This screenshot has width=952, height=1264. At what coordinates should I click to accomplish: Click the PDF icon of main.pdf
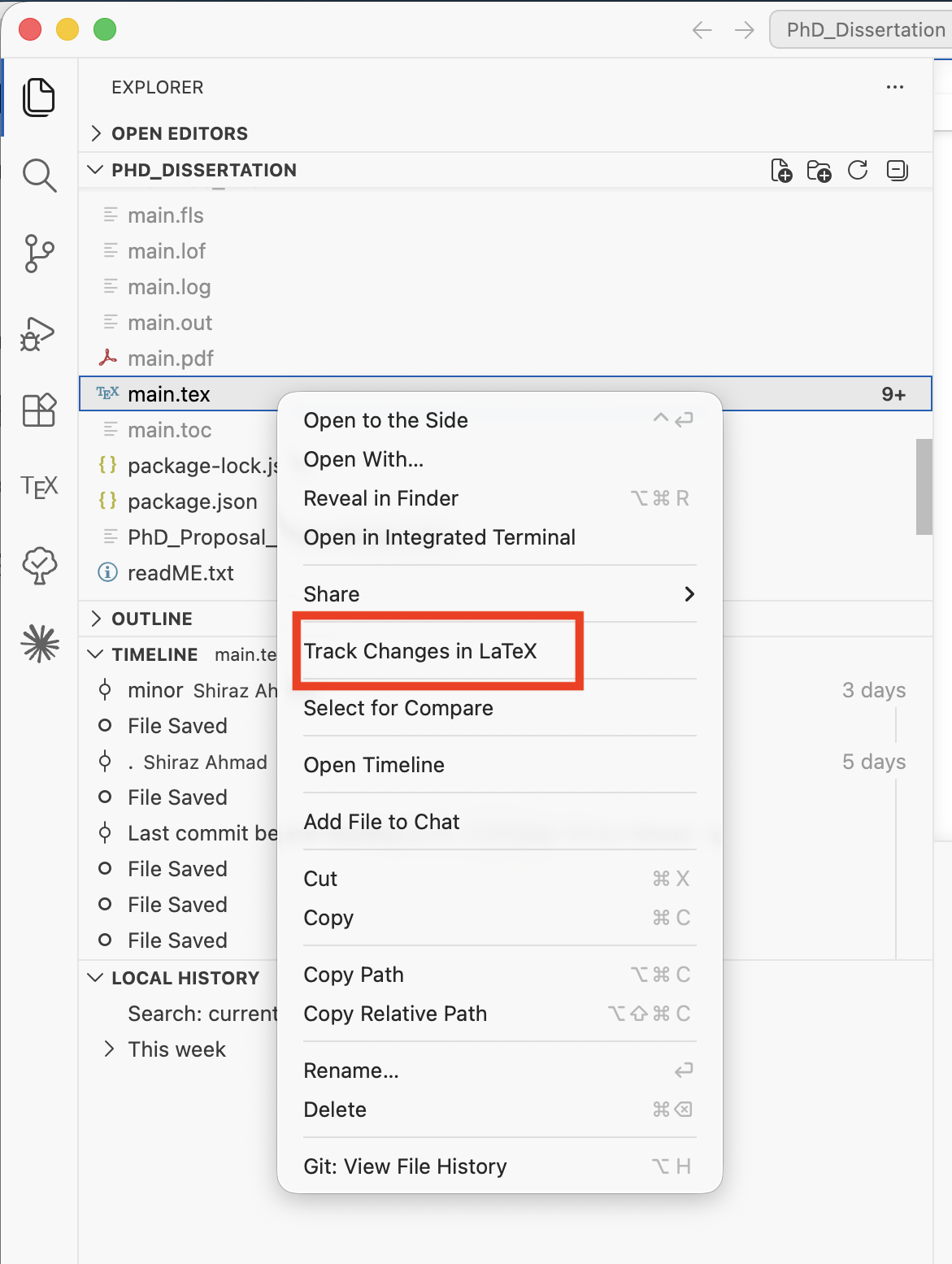click(x=107, y=358)
